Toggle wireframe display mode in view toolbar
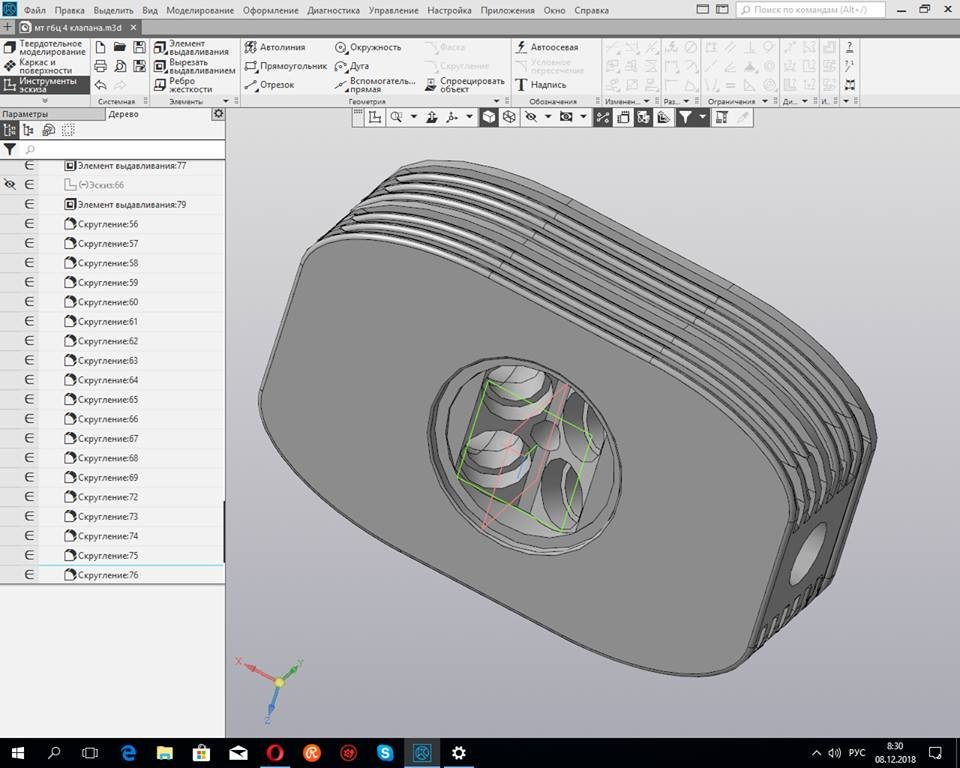 [509, 117]
